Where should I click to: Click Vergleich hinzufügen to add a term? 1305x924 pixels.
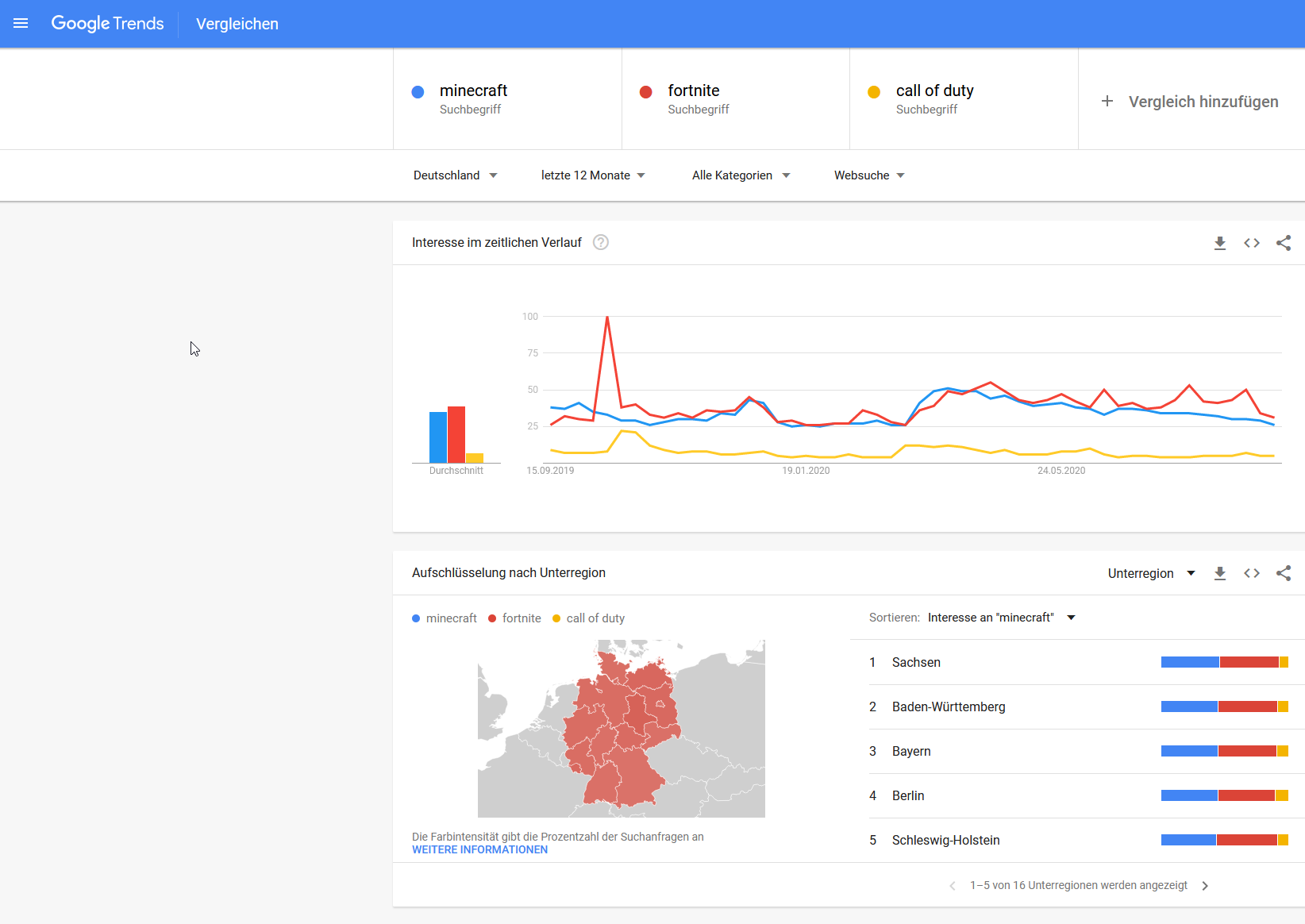1191,102
